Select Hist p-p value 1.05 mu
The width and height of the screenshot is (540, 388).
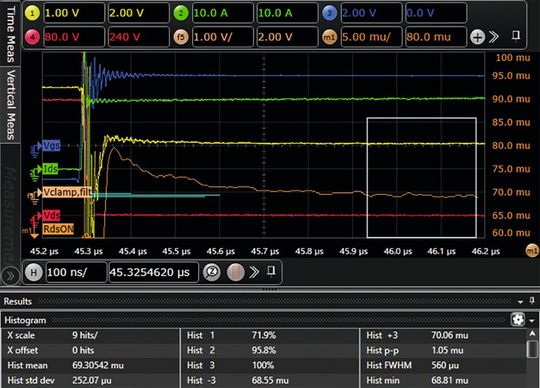pyautogui.click(x=447, y=350)
